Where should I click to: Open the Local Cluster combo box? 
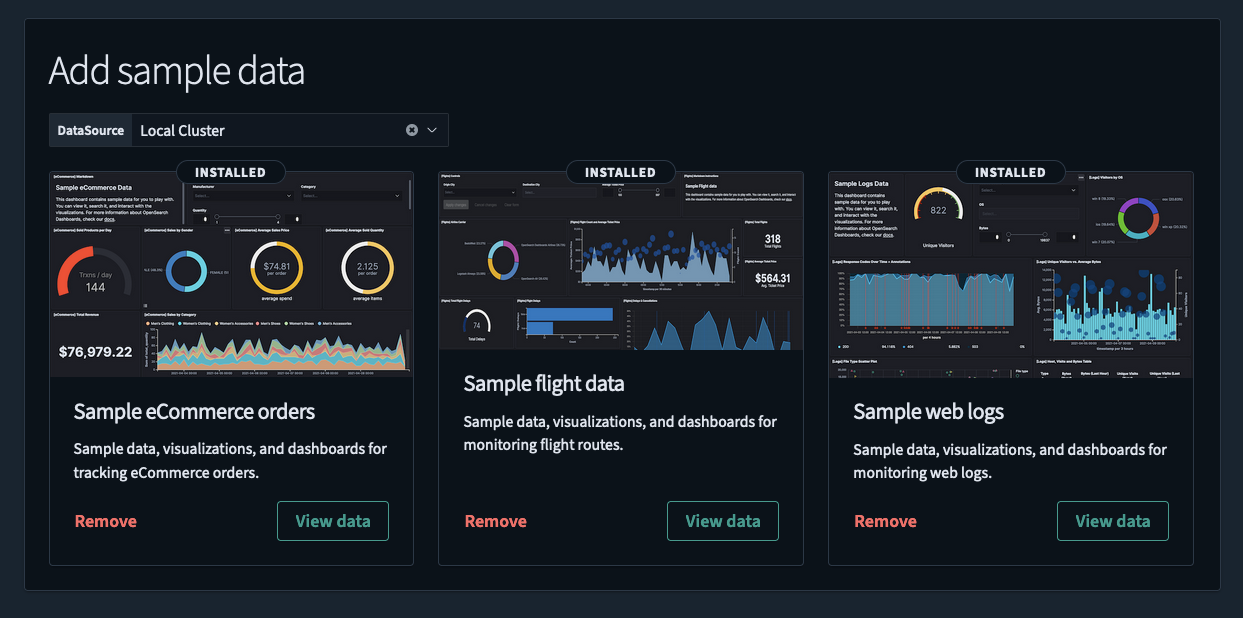coord(290,130)
